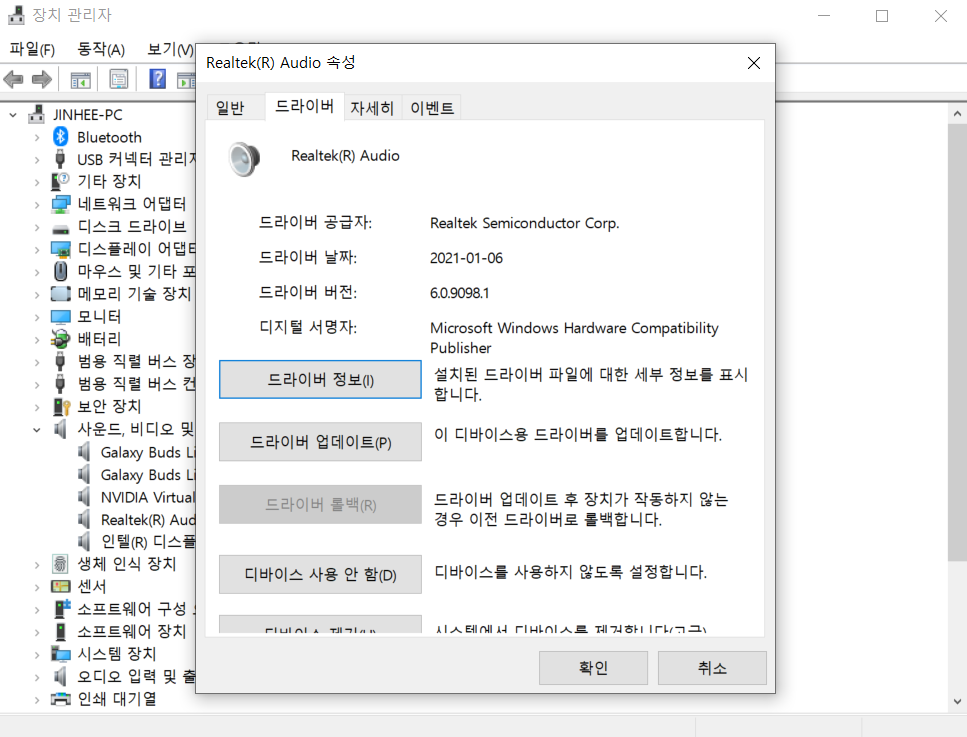This screenshot has height=737, width=967.
Task: Click the JINHEE-PC computer icon
Action: (x=37, y=114)
